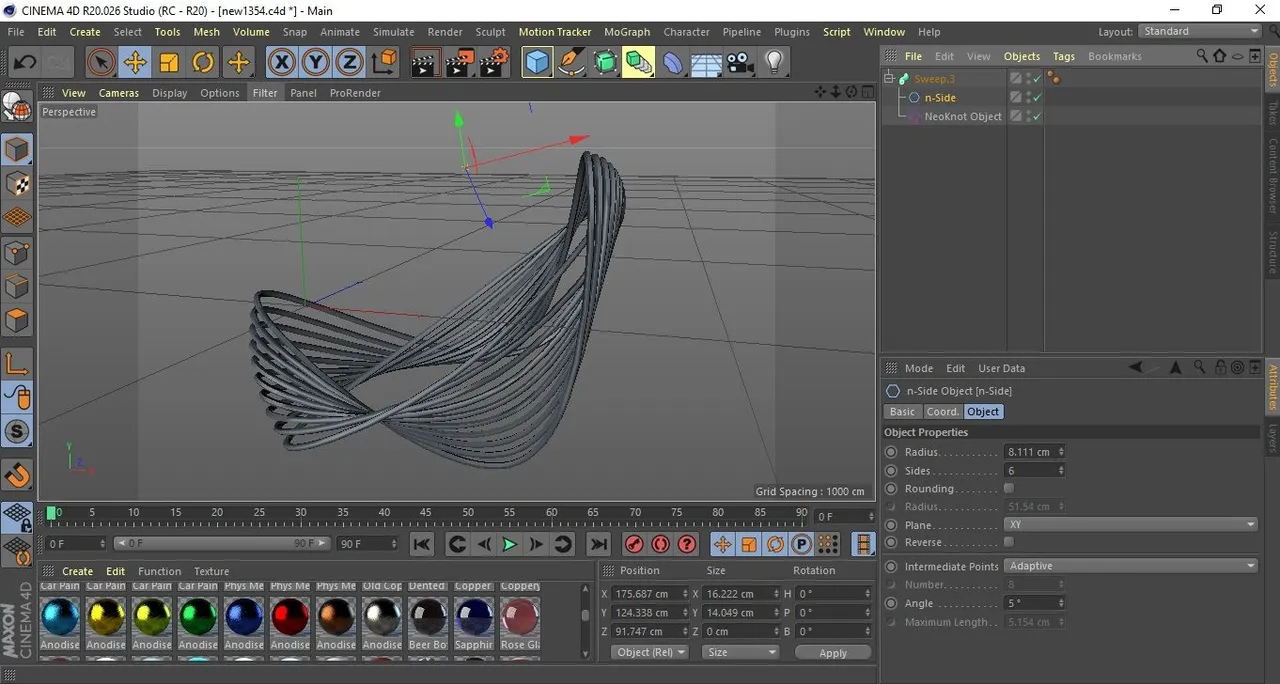Open the Size dropdown in coordinates panel
1280x684 pixels.
click(x=740, y=652)
